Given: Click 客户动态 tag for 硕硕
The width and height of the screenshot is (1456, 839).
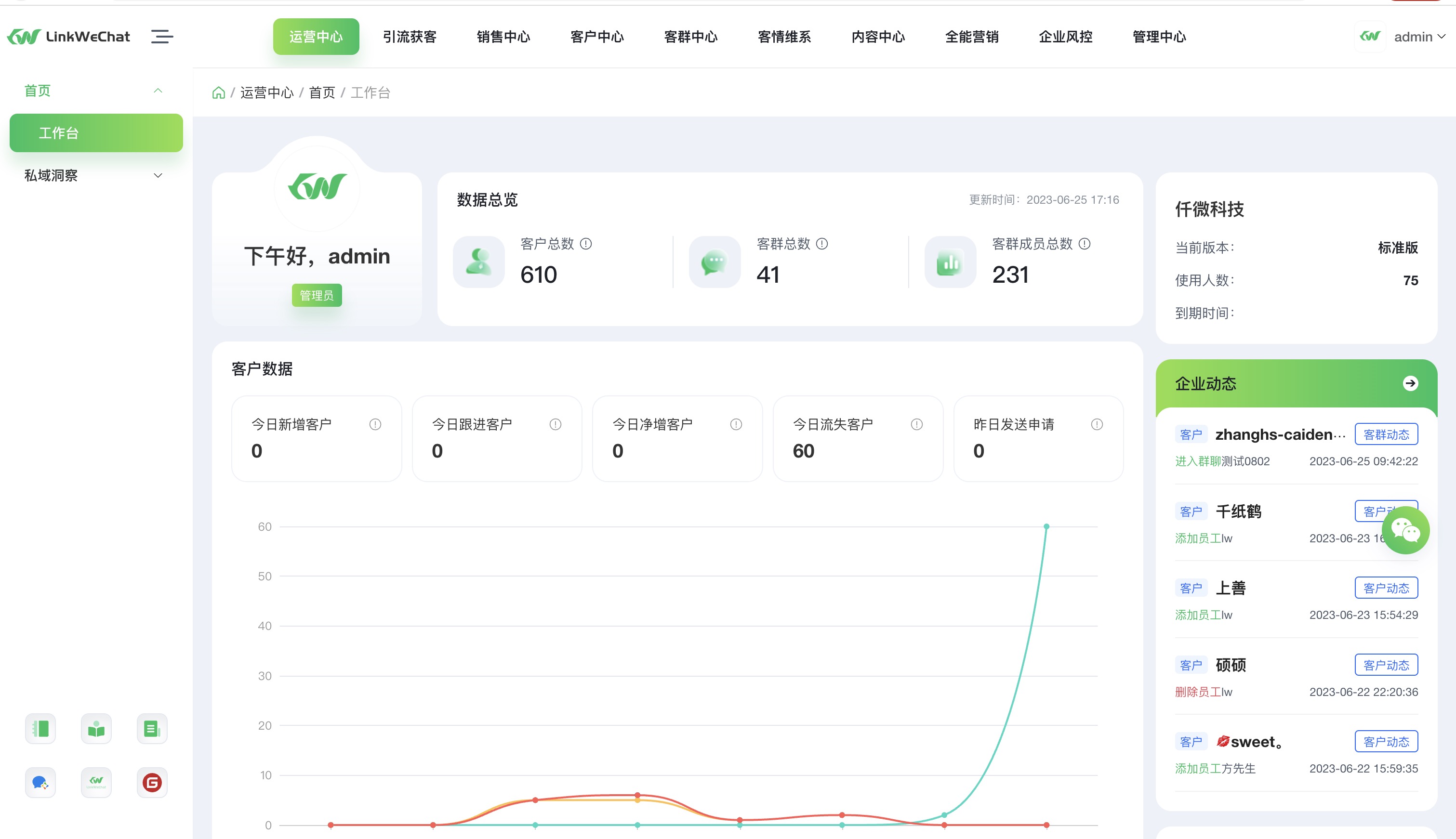Looking at the screenshot, I should tap(1386, 665).
